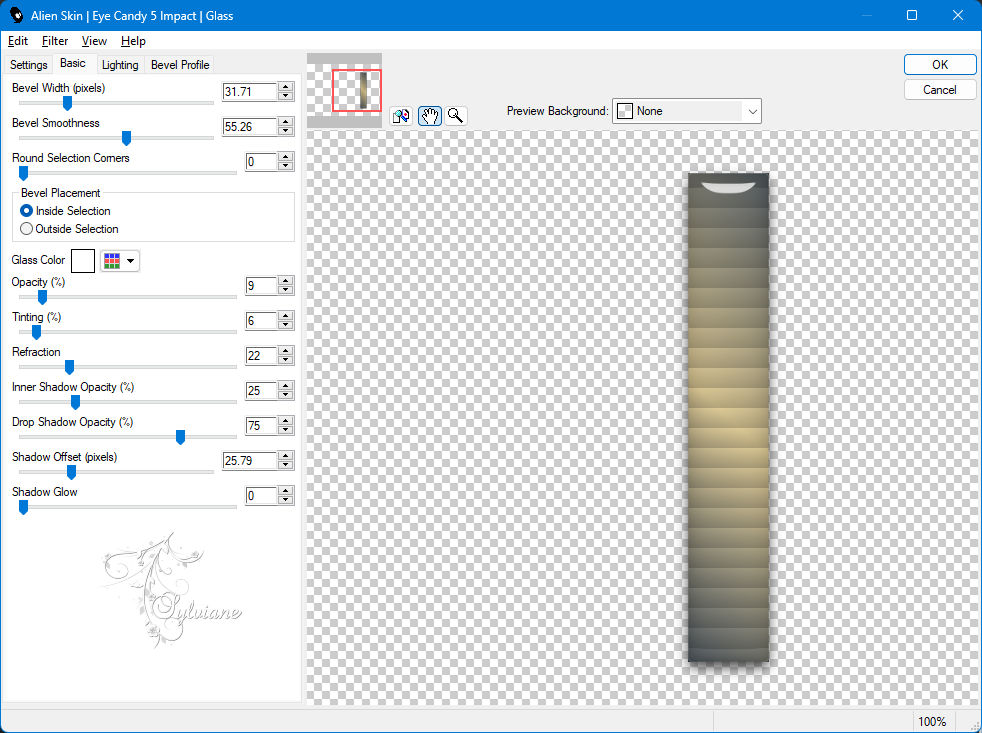982x733 pixels.
Task: Click the Shadow Offset value field
Action: pyautogui.click(x=249, y=461)
